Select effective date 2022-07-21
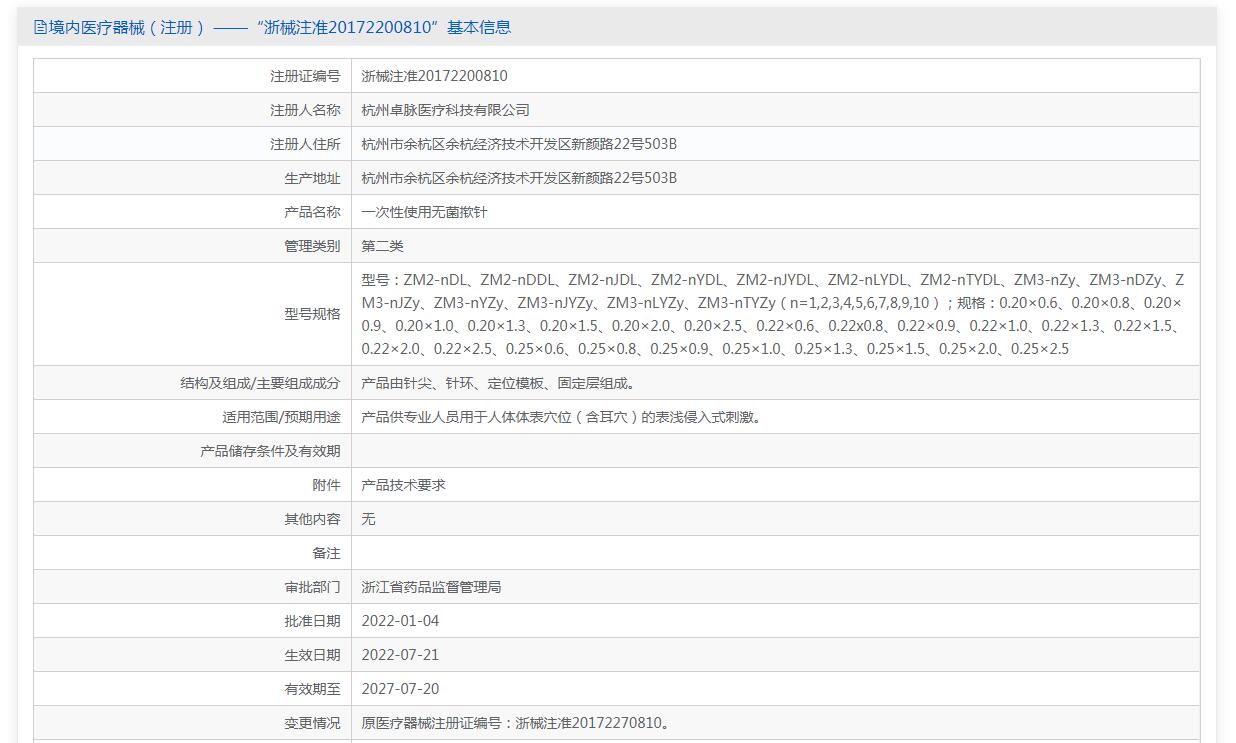The image size is (1236, 743). [x=400, y=655]
